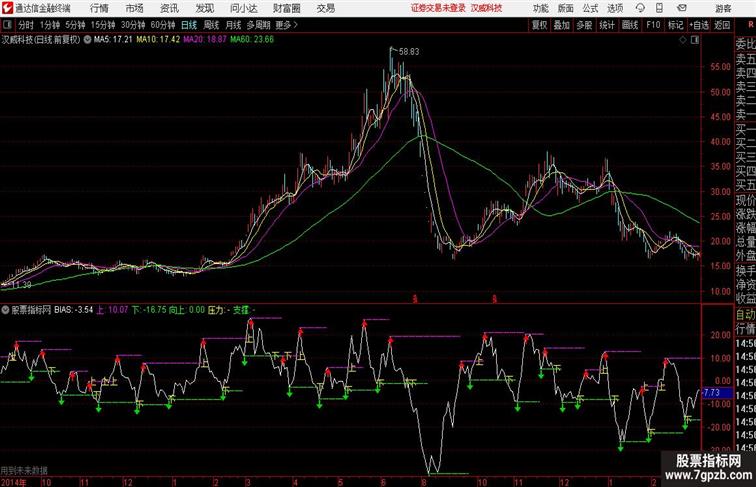Open the 发现 menu
This screenshot has width=756, height=487.
pos(204,8)
